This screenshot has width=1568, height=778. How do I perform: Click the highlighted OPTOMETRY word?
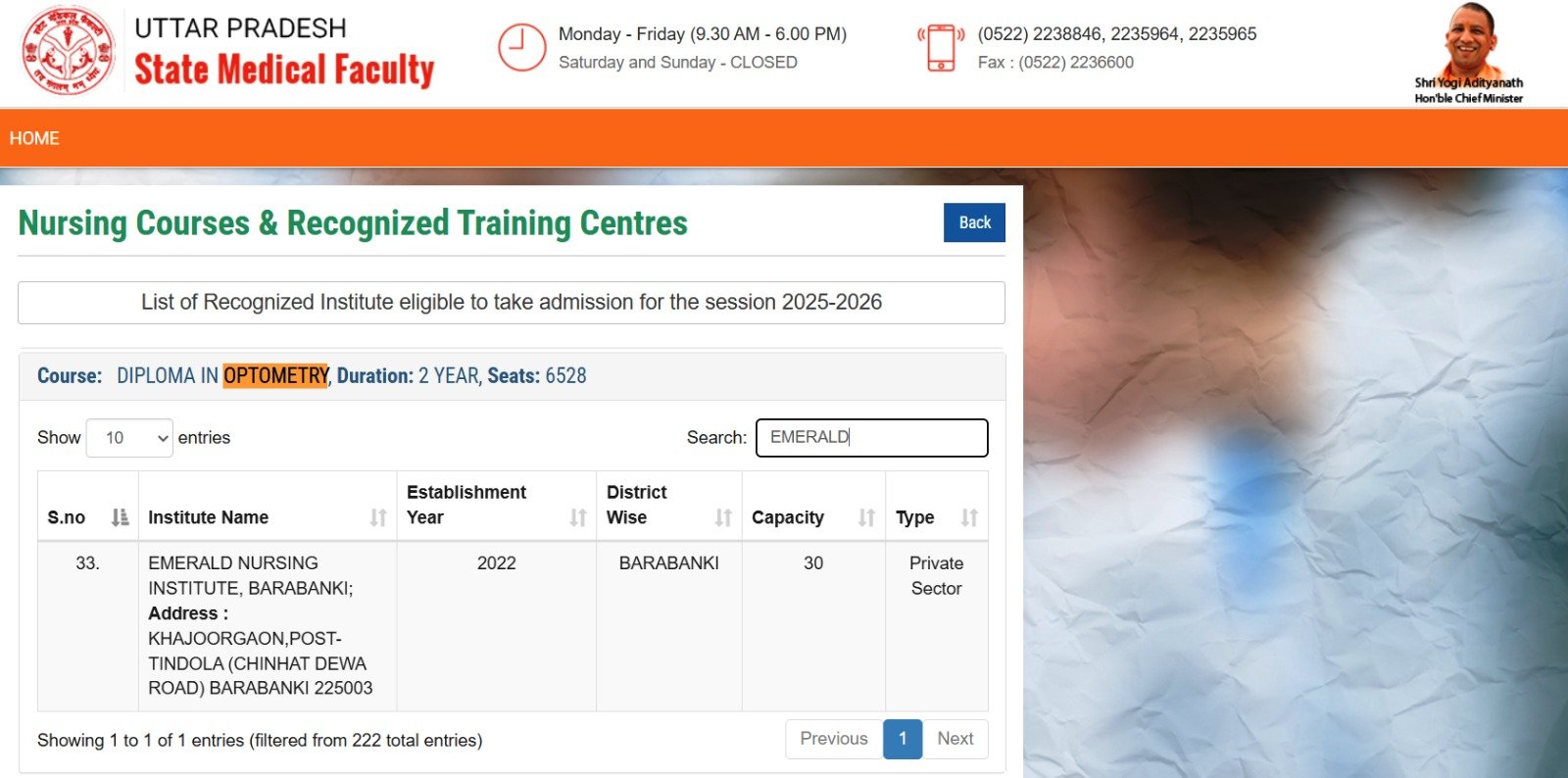[275, 376]
